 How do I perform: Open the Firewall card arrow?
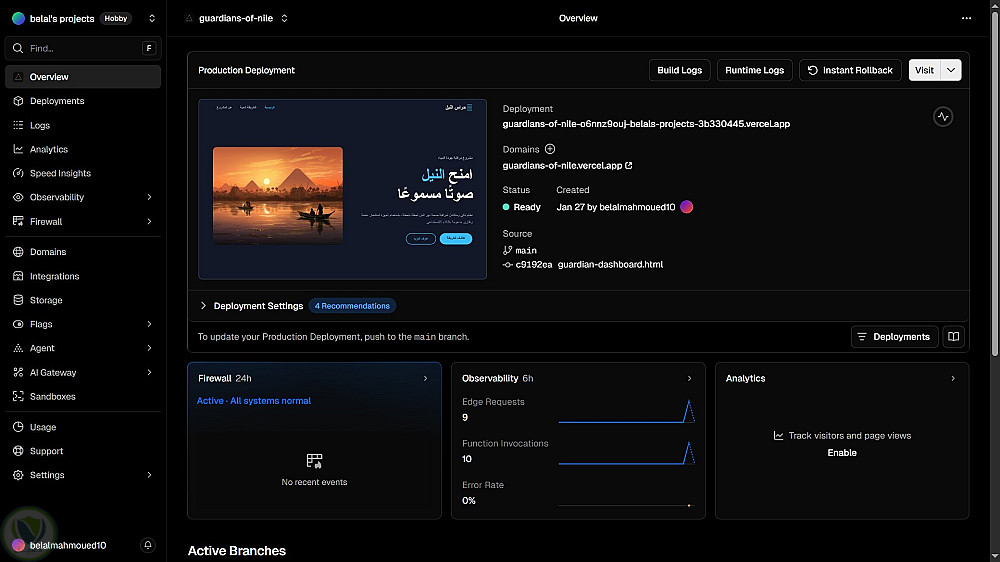click(425, 378)
